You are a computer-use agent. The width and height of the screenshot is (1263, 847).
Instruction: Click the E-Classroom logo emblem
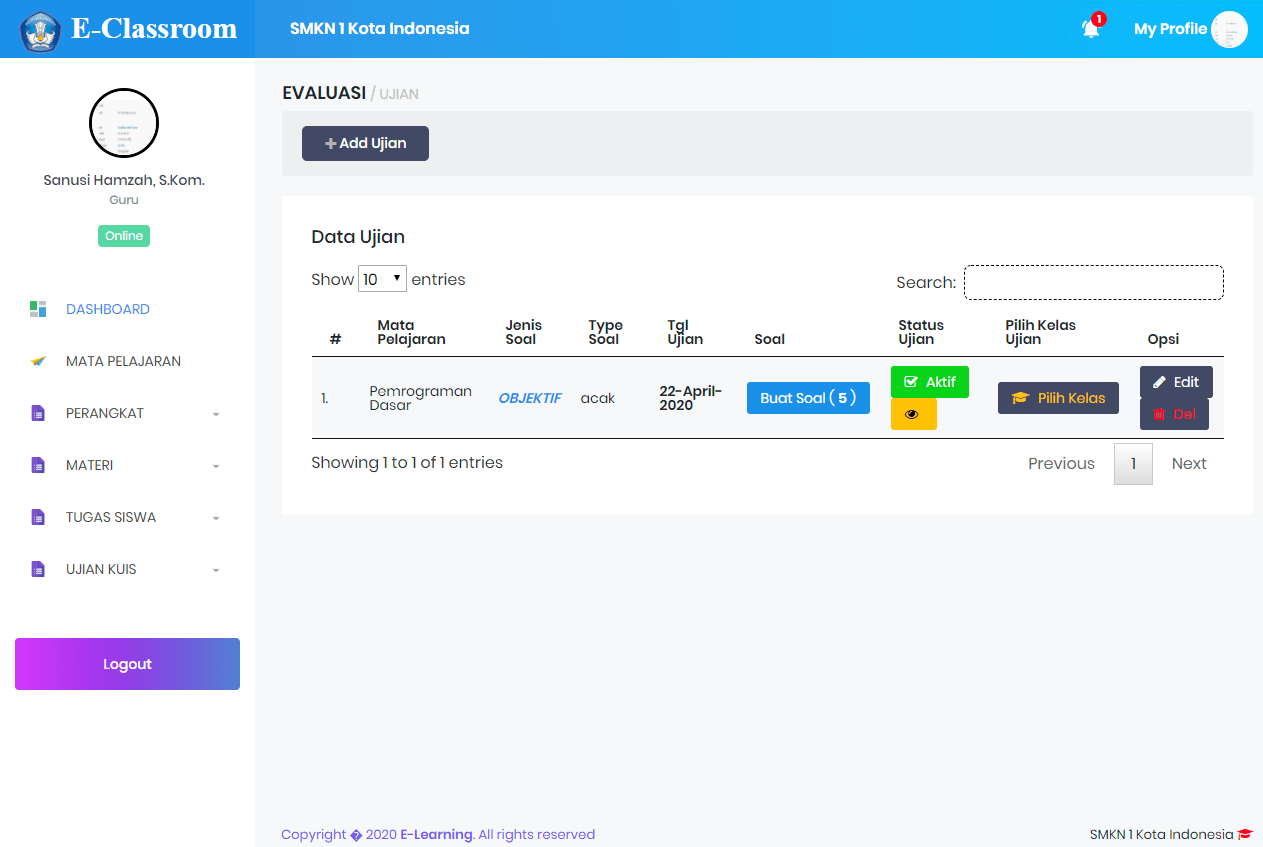tap(40, 30)
